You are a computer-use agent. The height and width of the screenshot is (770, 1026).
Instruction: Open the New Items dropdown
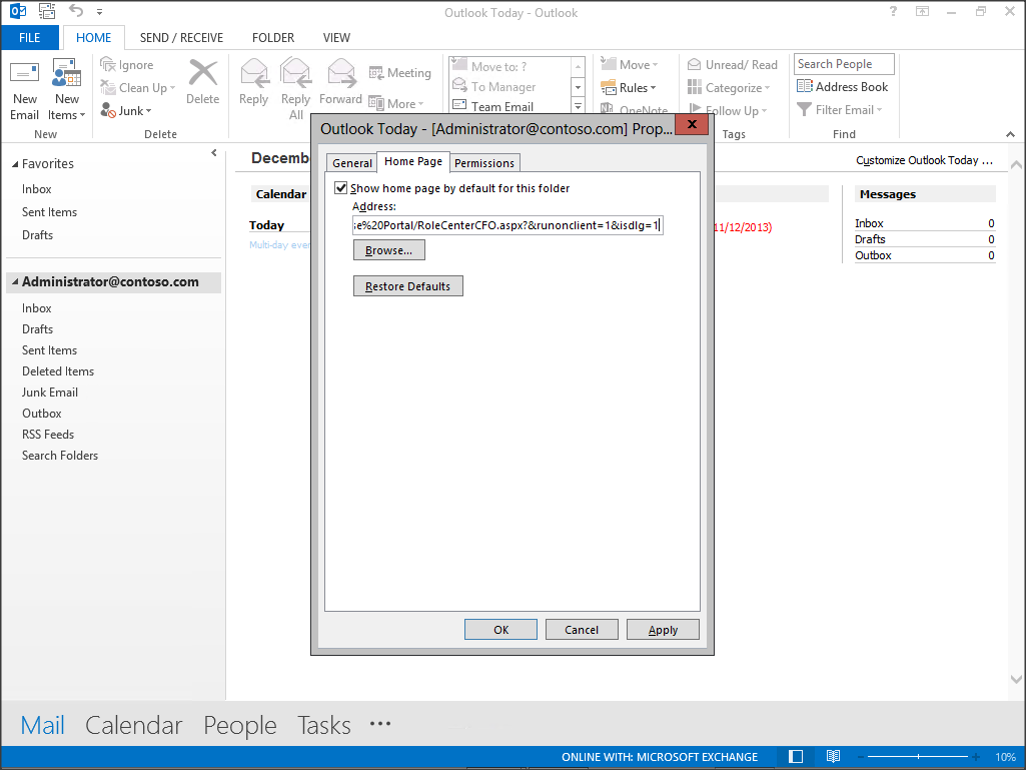tap(67, 107)
